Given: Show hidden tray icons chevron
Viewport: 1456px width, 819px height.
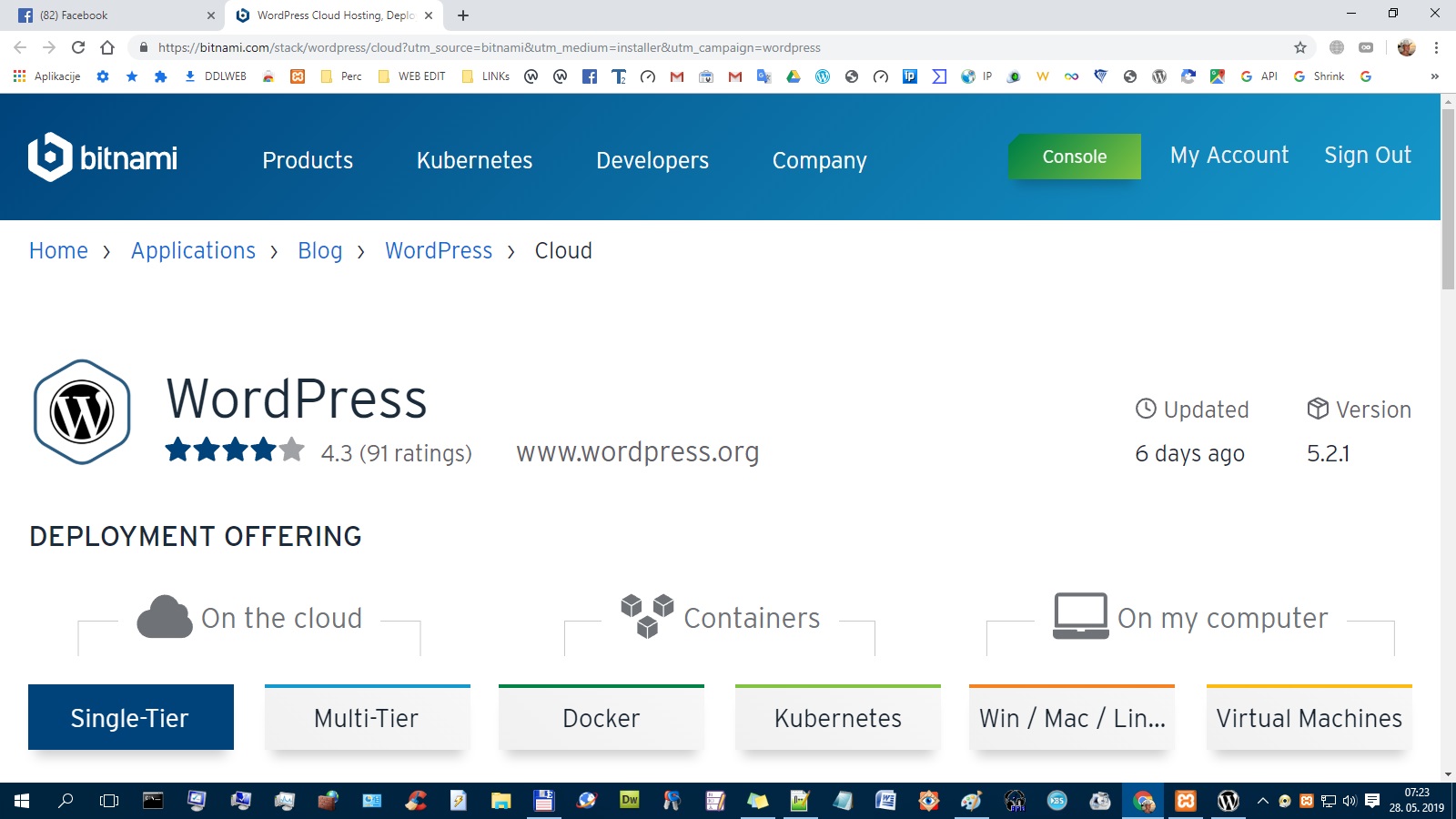Looking at the screenshot, I should (x=1263, y=801).
